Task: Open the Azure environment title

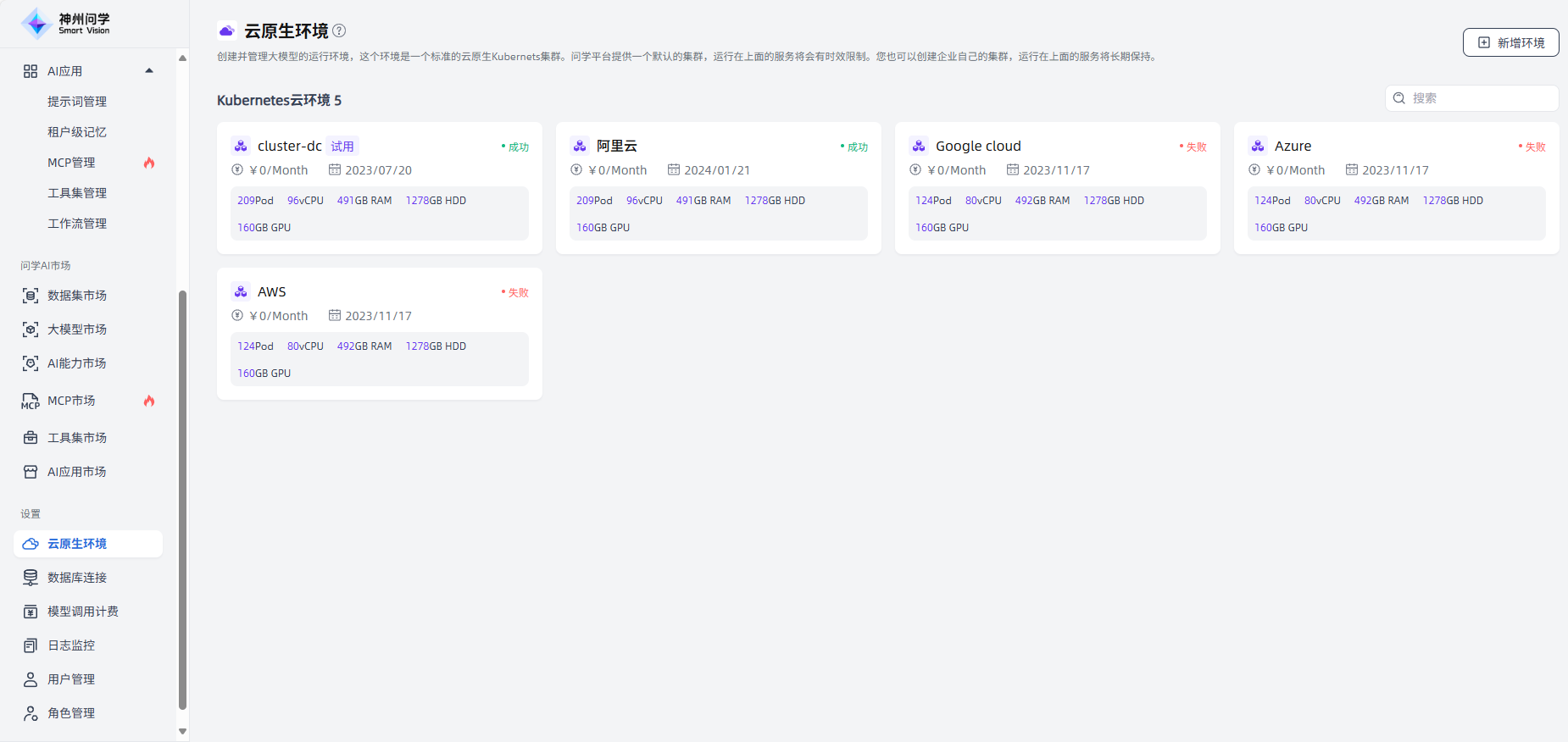Action: point(1293,146)
